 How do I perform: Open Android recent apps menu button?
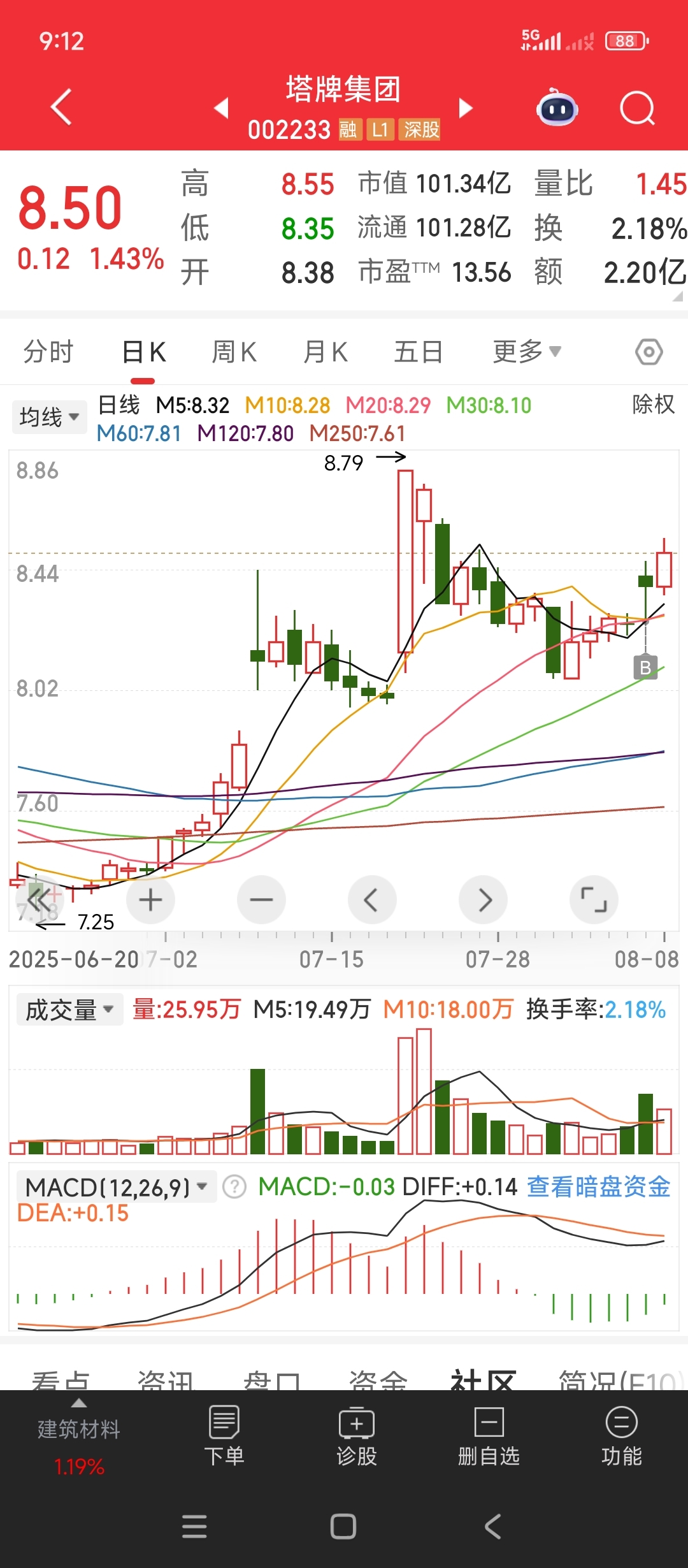pyautogui.click(x=194, y=1527)
